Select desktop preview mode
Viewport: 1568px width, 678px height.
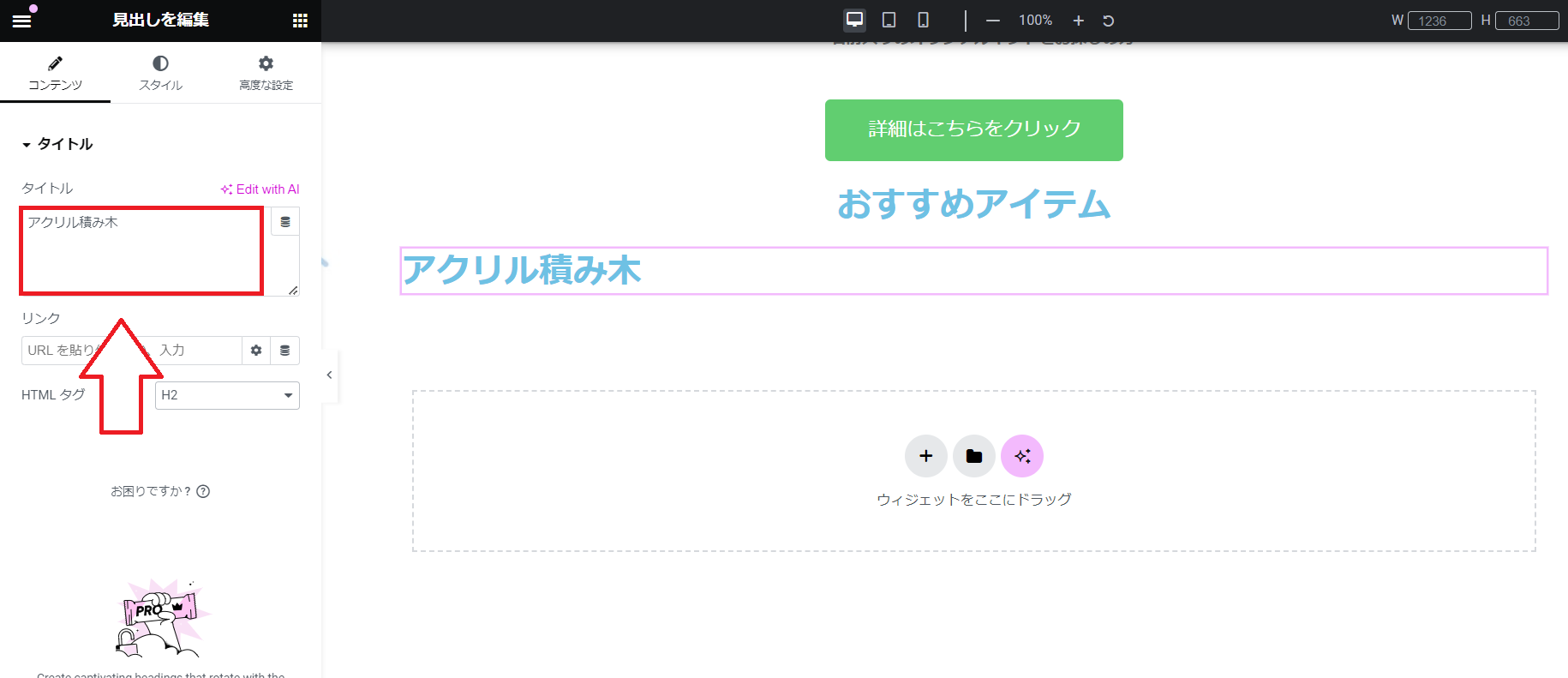854,20
